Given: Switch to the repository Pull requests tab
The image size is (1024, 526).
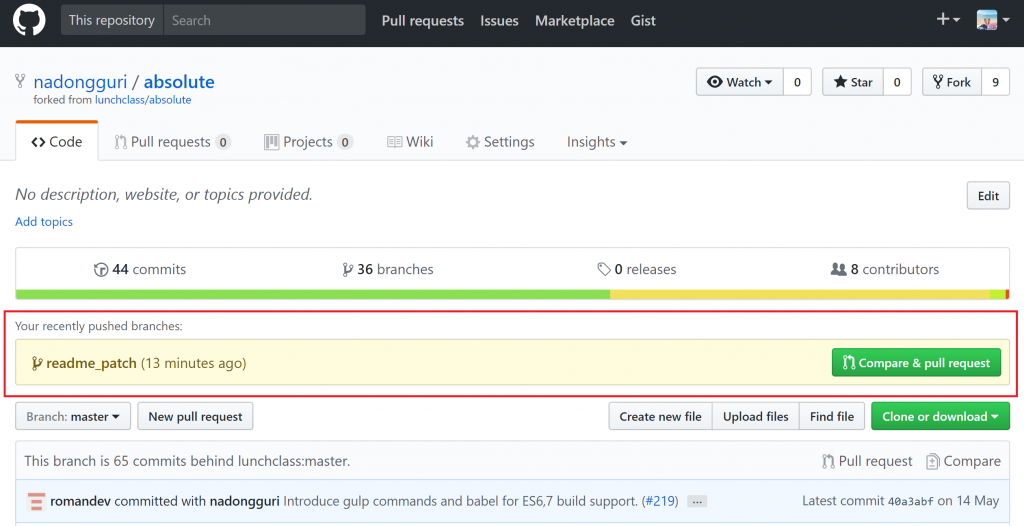Looking at the screenshot, I should [x=172, y=142].
